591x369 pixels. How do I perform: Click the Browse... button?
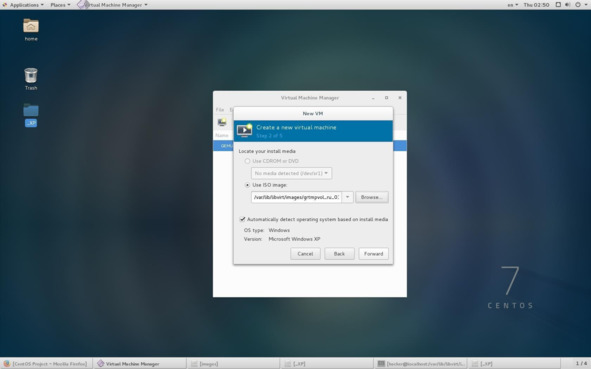[372, 197]
